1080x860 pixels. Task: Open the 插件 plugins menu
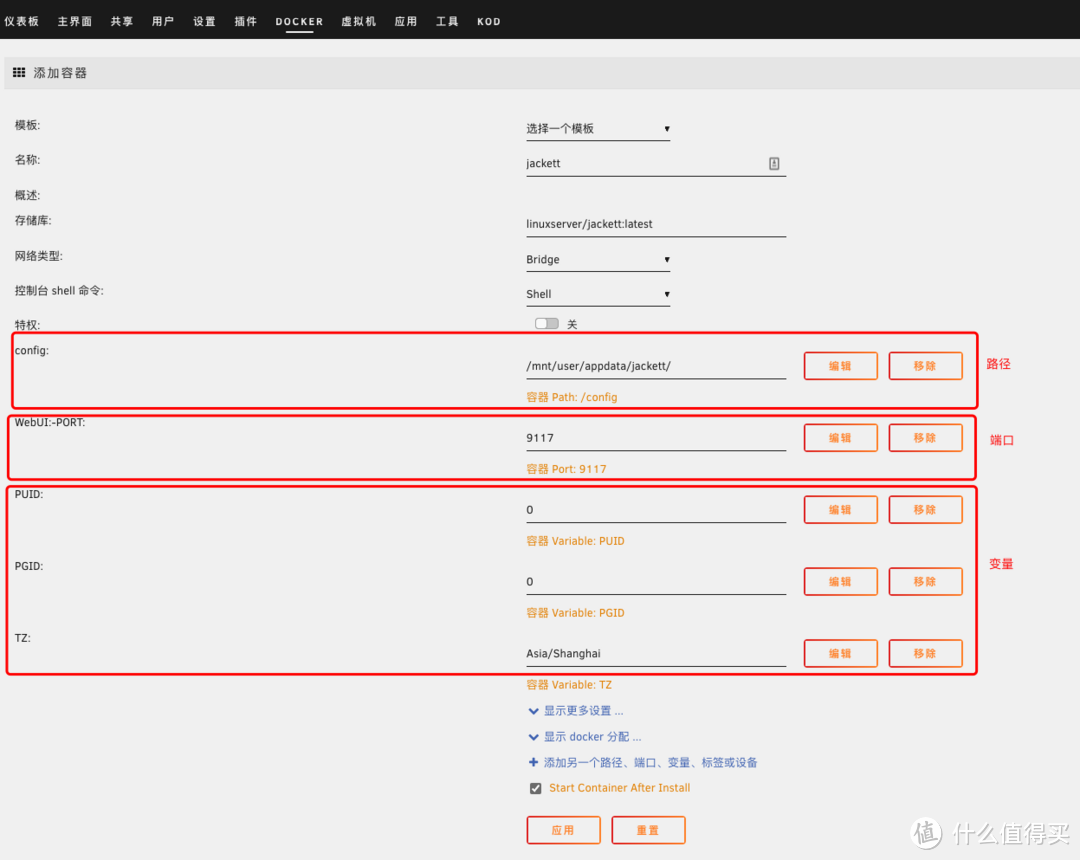pos(245,21)
